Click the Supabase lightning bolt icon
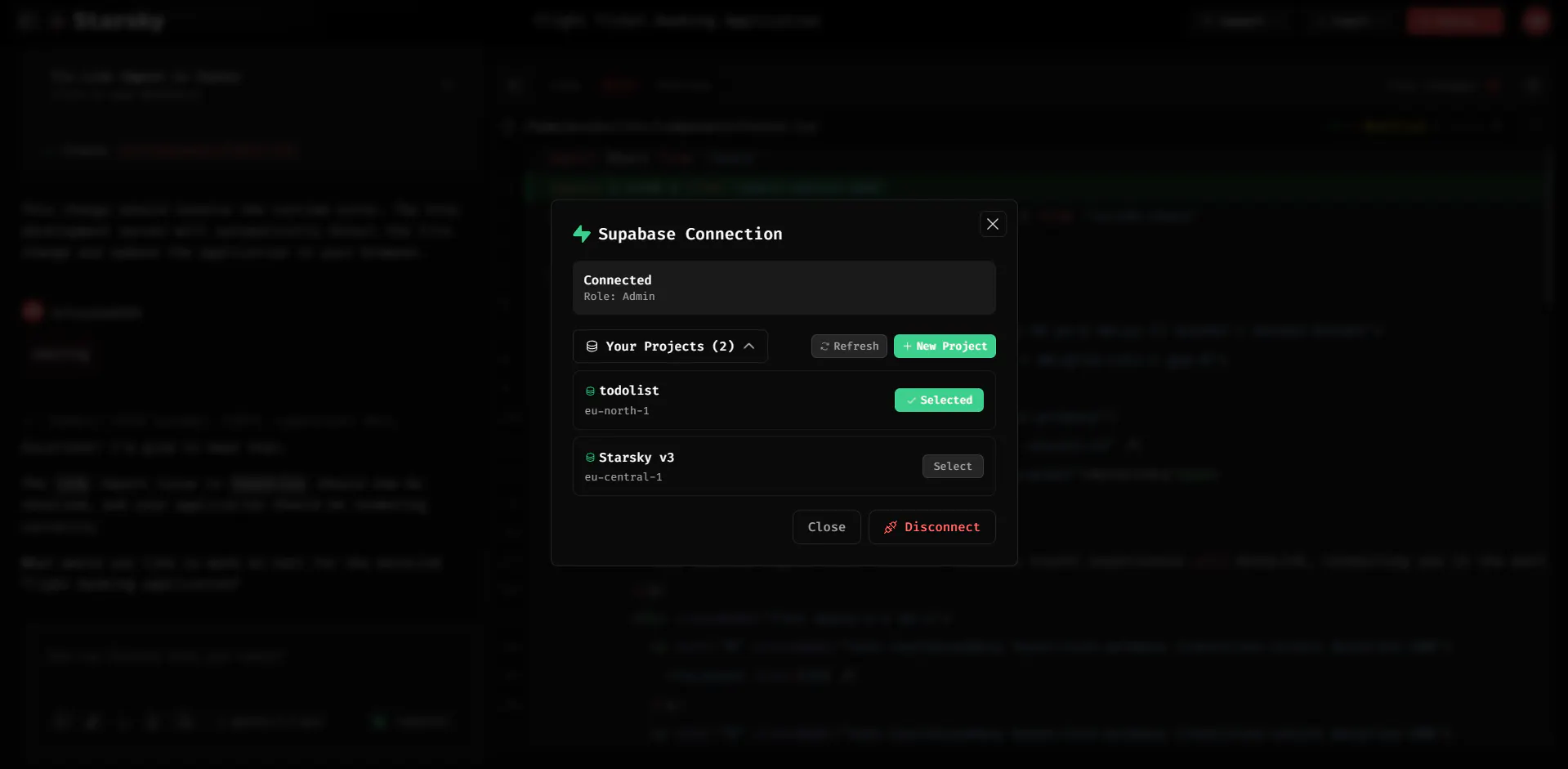1568x769 pixels. pos(582,234)
